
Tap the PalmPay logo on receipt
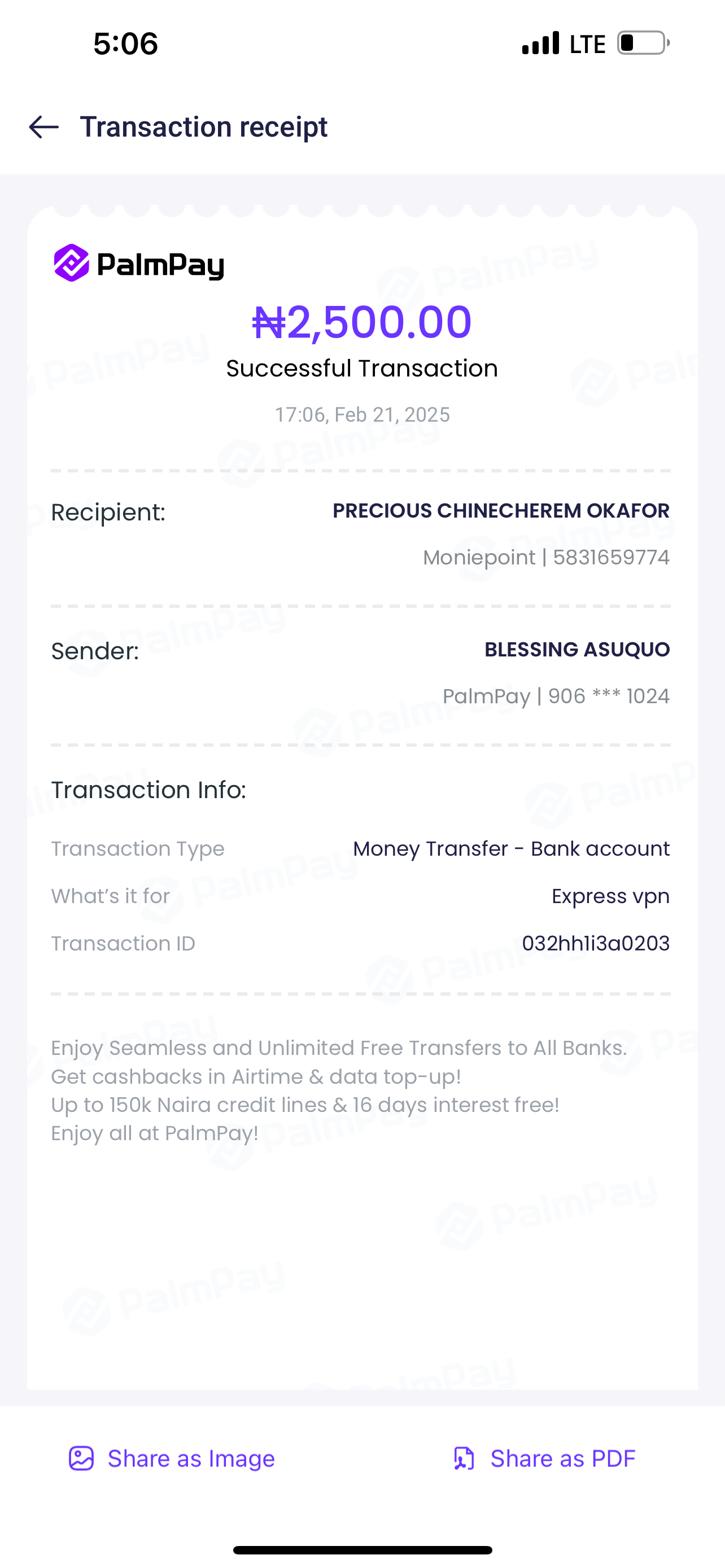click(x=139, y=264)
